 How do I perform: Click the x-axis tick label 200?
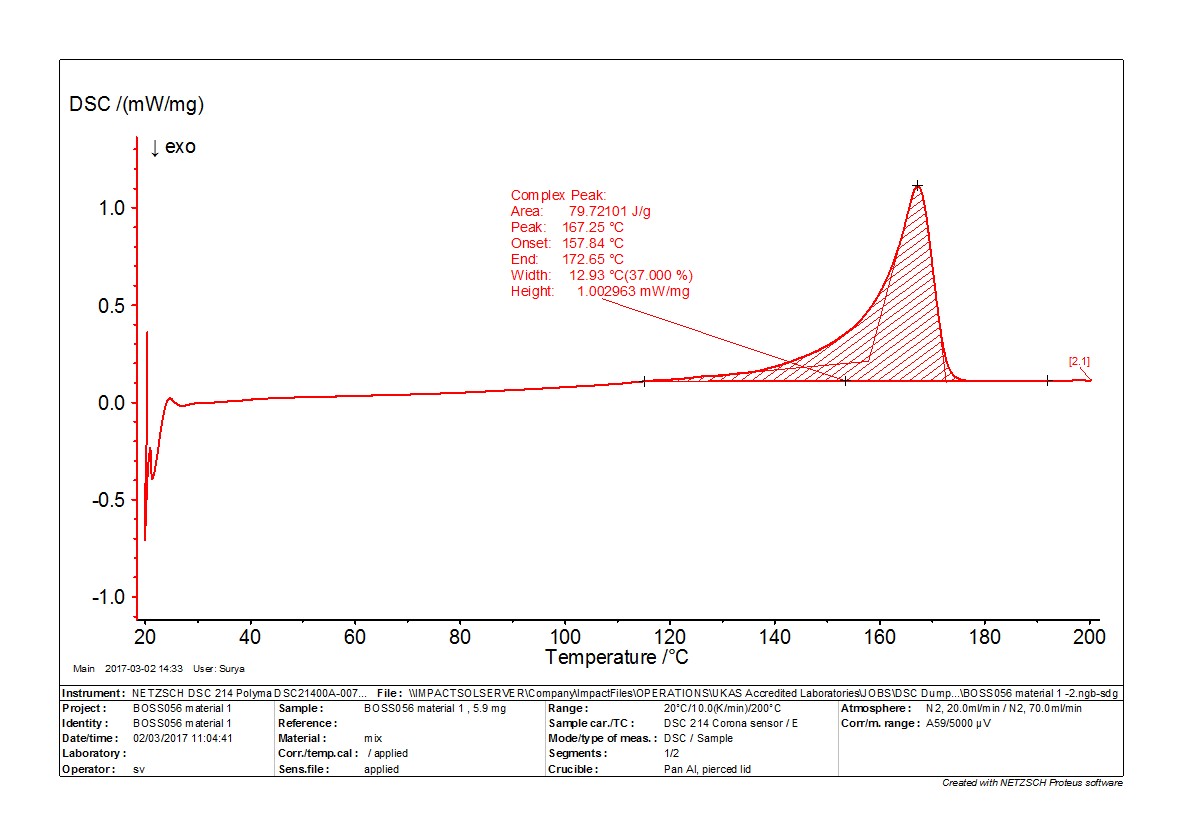[1089, 637]
